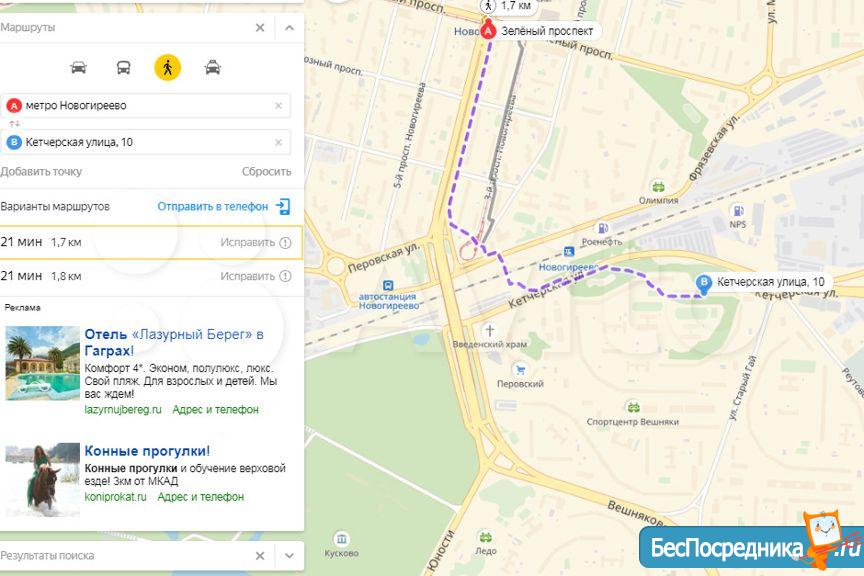Image resolution: width=864 pixels, height=576 pixels.
Task: Select the public transport bus icon
Action: coord(123,68)
